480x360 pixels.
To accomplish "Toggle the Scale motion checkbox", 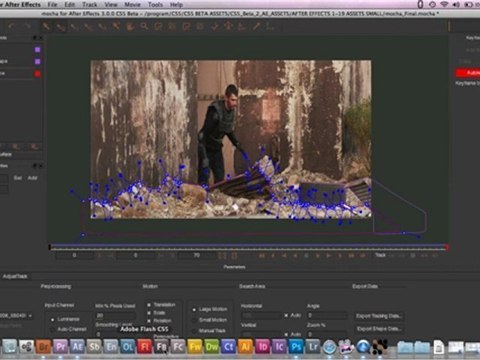I will (x=149, y=313).
